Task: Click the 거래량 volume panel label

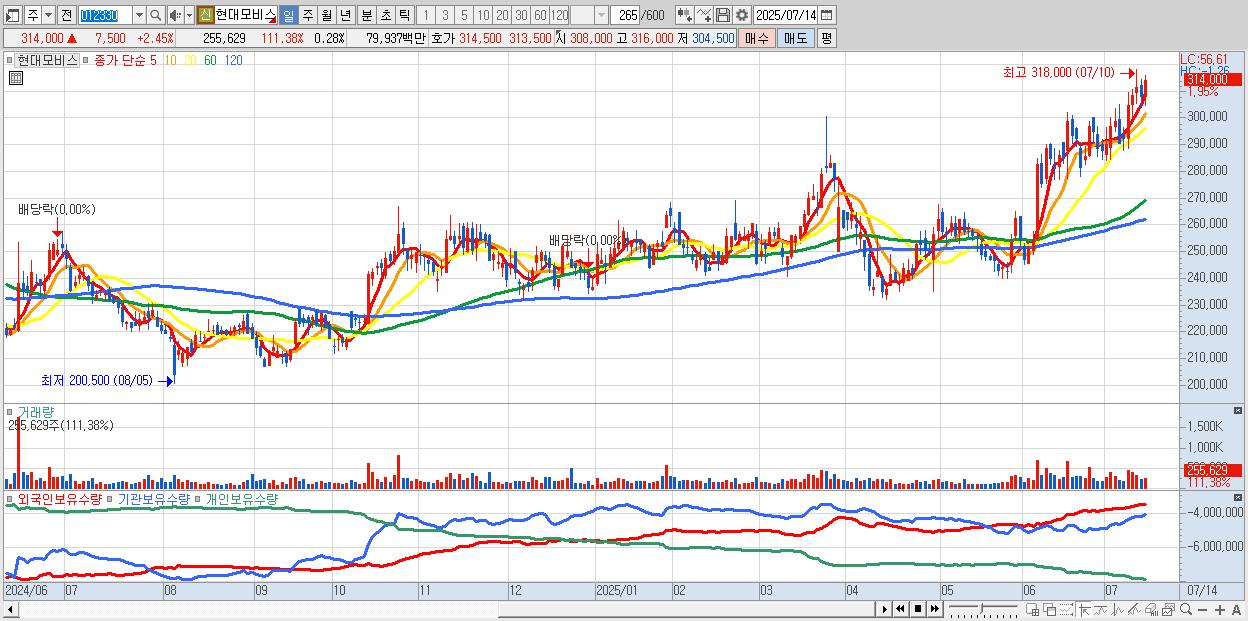Action: pyautogui.click(x=36, y=411)
